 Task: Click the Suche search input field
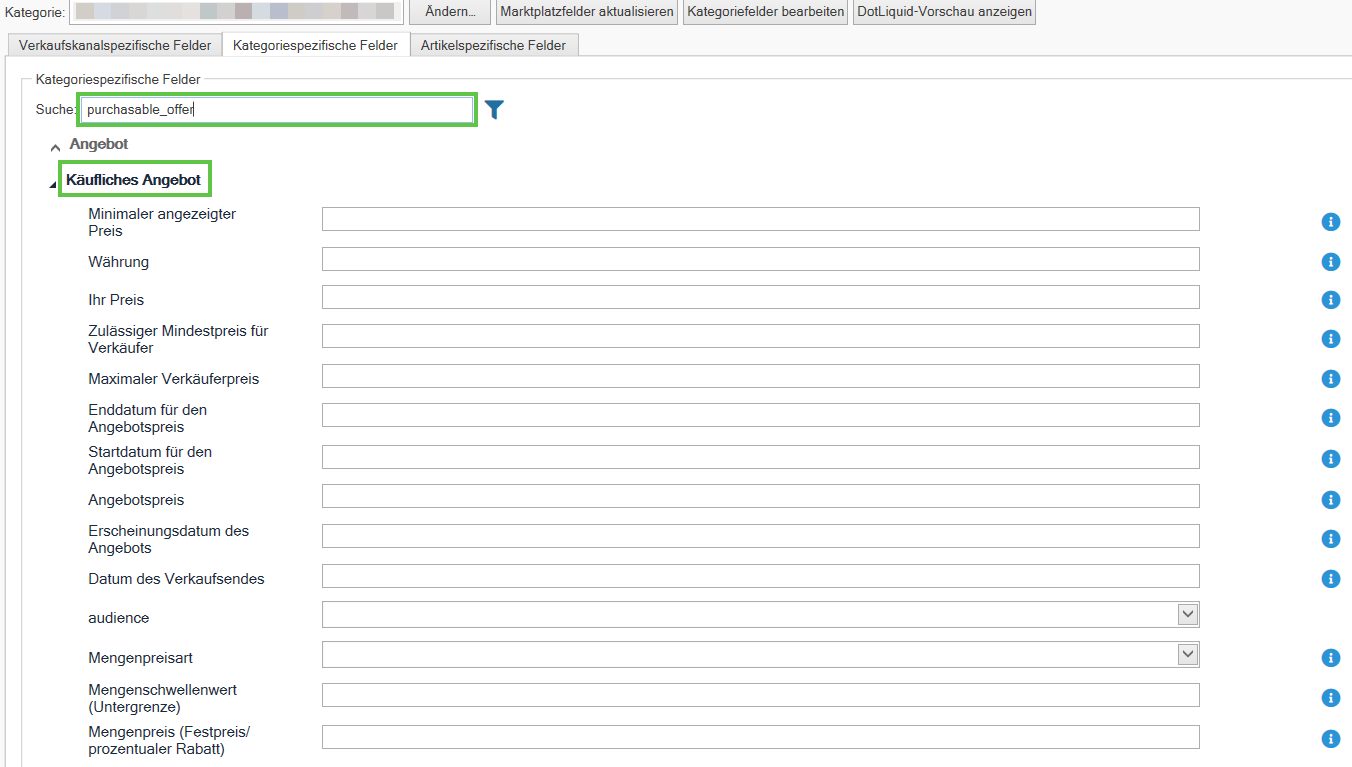pyautogui.click(x=277, y=110)
